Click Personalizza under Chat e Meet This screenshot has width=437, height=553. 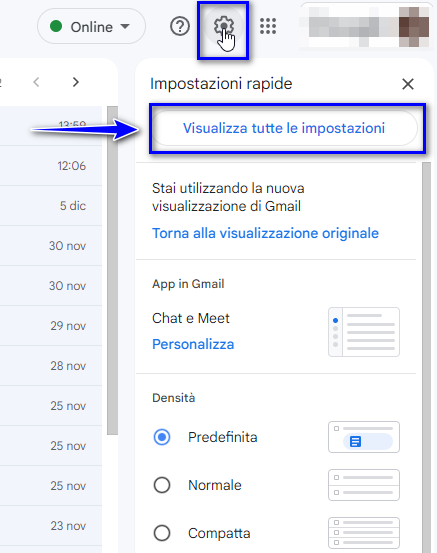pyautogui.click(x=193, y=344)
